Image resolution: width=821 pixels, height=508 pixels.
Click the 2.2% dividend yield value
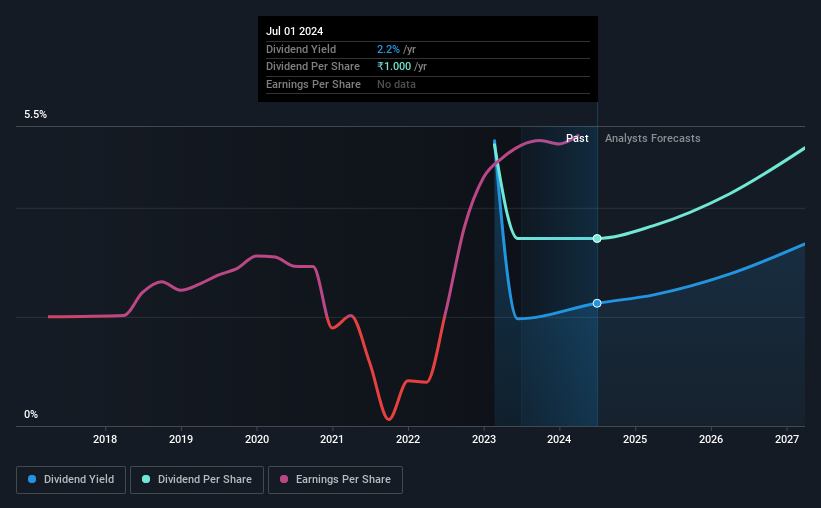[x=388, y=49]
